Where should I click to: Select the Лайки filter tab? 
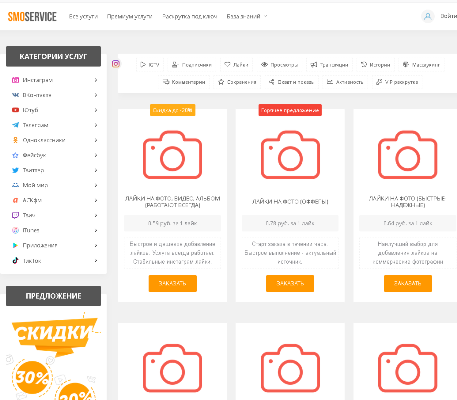[x=236, y=65]
